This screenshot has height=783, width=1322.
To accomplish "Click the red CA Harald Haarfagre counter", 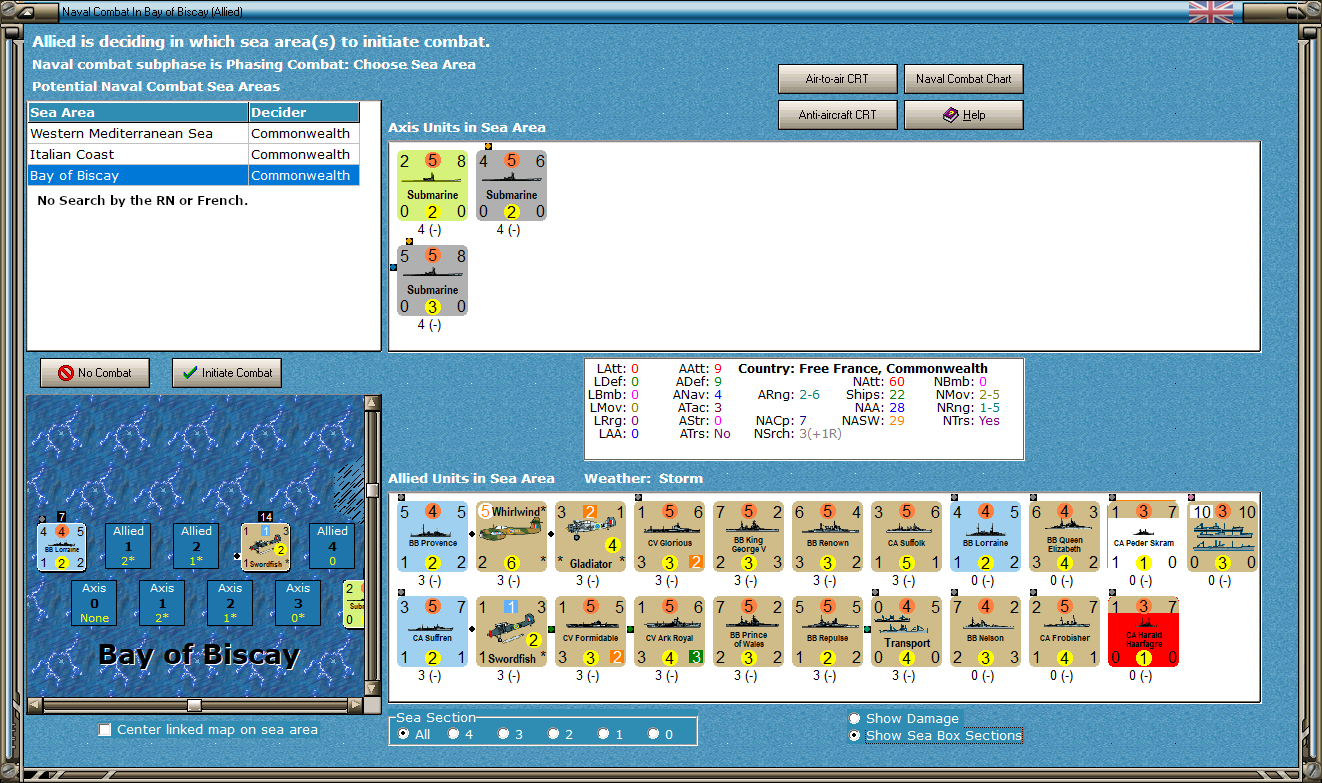I will pos(1144,632).
